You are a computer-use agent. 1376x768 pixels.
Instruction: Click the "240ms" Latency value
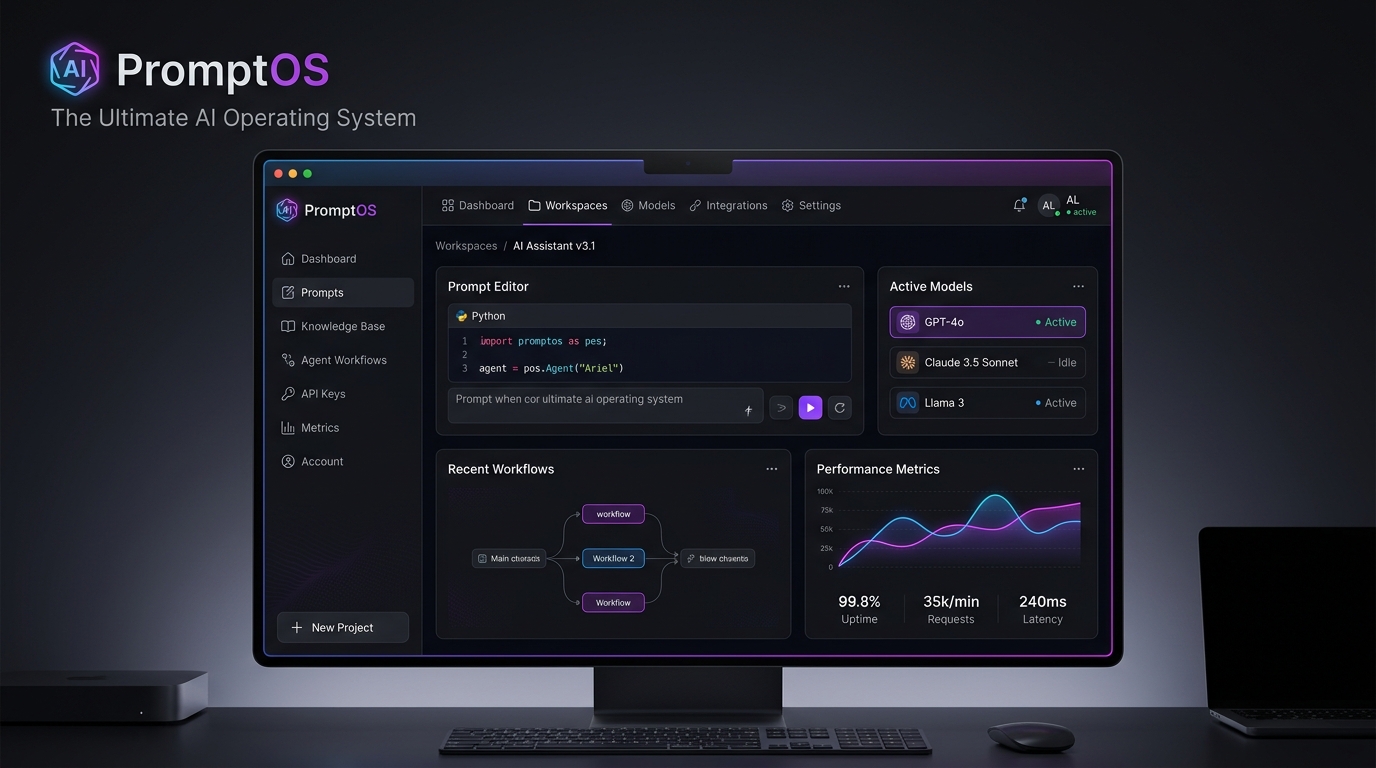tap(1043, 602)
